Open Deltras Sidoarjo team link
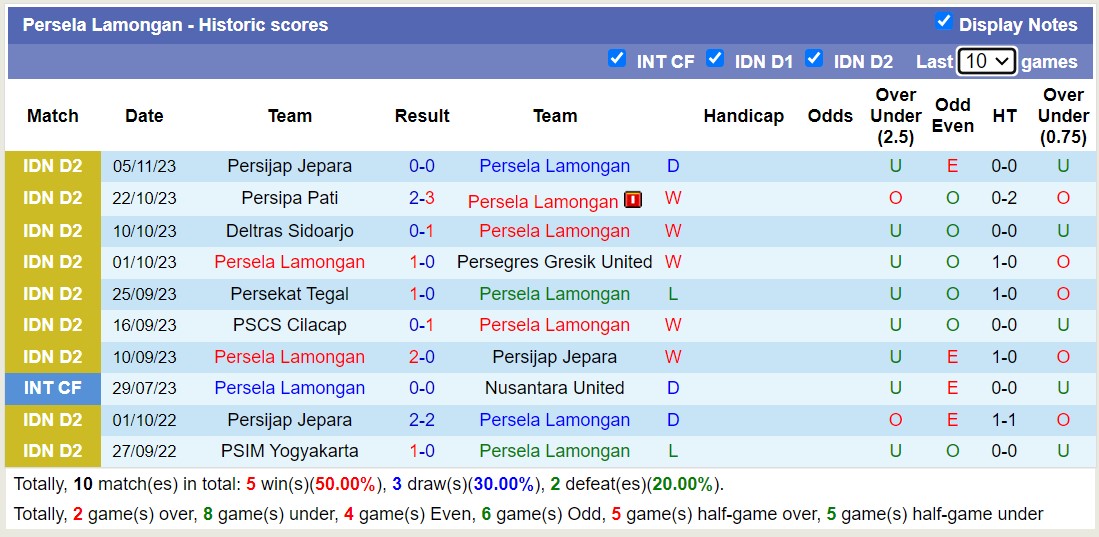The image size is (1099, 537). pos(289,231)
